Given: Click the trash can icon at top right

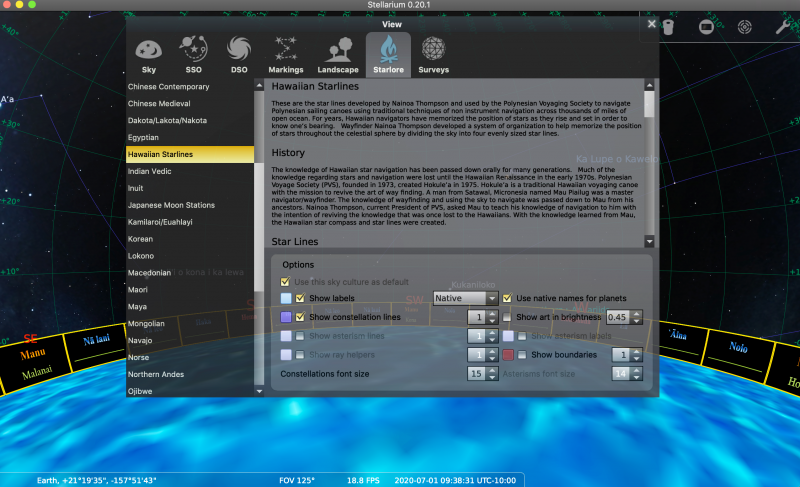Looking at the screenshot, I should click(668, 27).
